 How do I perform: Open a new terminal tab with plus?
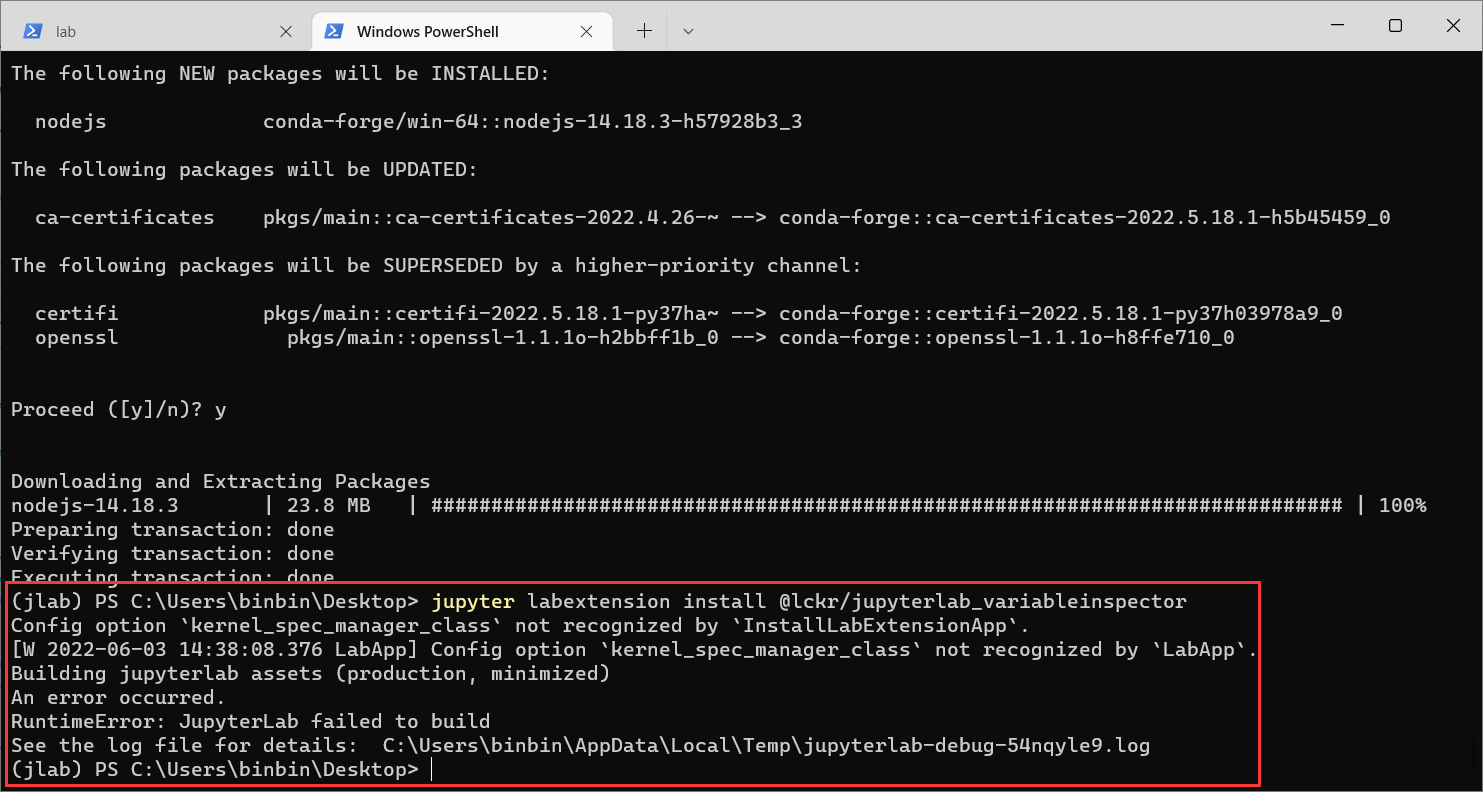click(x=644, y=31)
